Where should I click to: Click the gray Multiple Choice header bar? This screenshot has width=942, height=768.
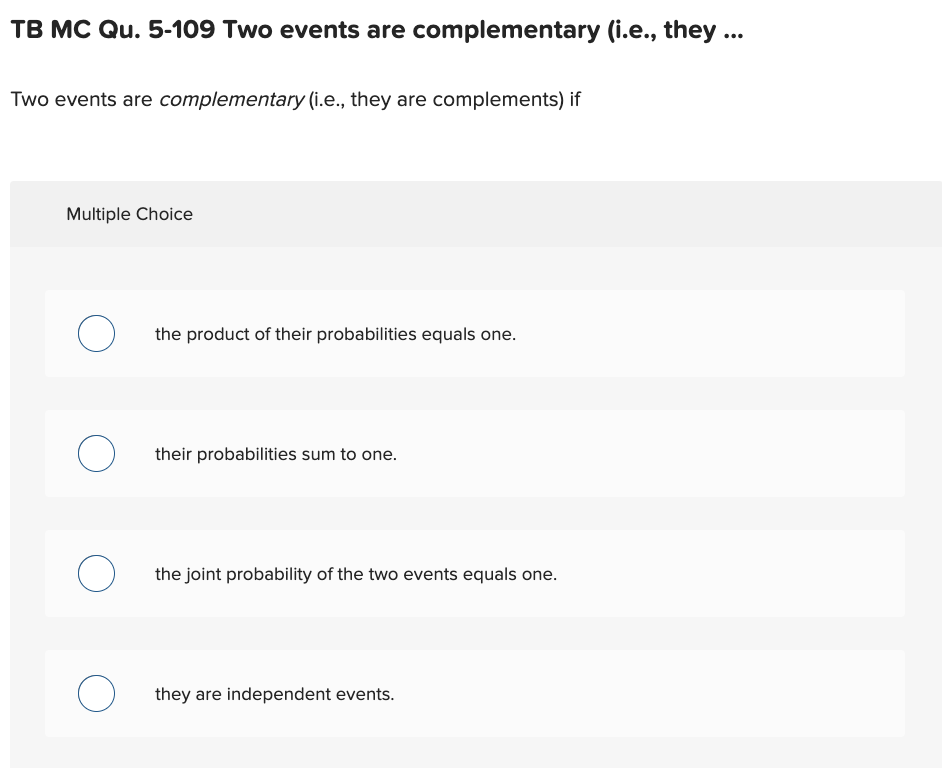(x=475, y=213)
